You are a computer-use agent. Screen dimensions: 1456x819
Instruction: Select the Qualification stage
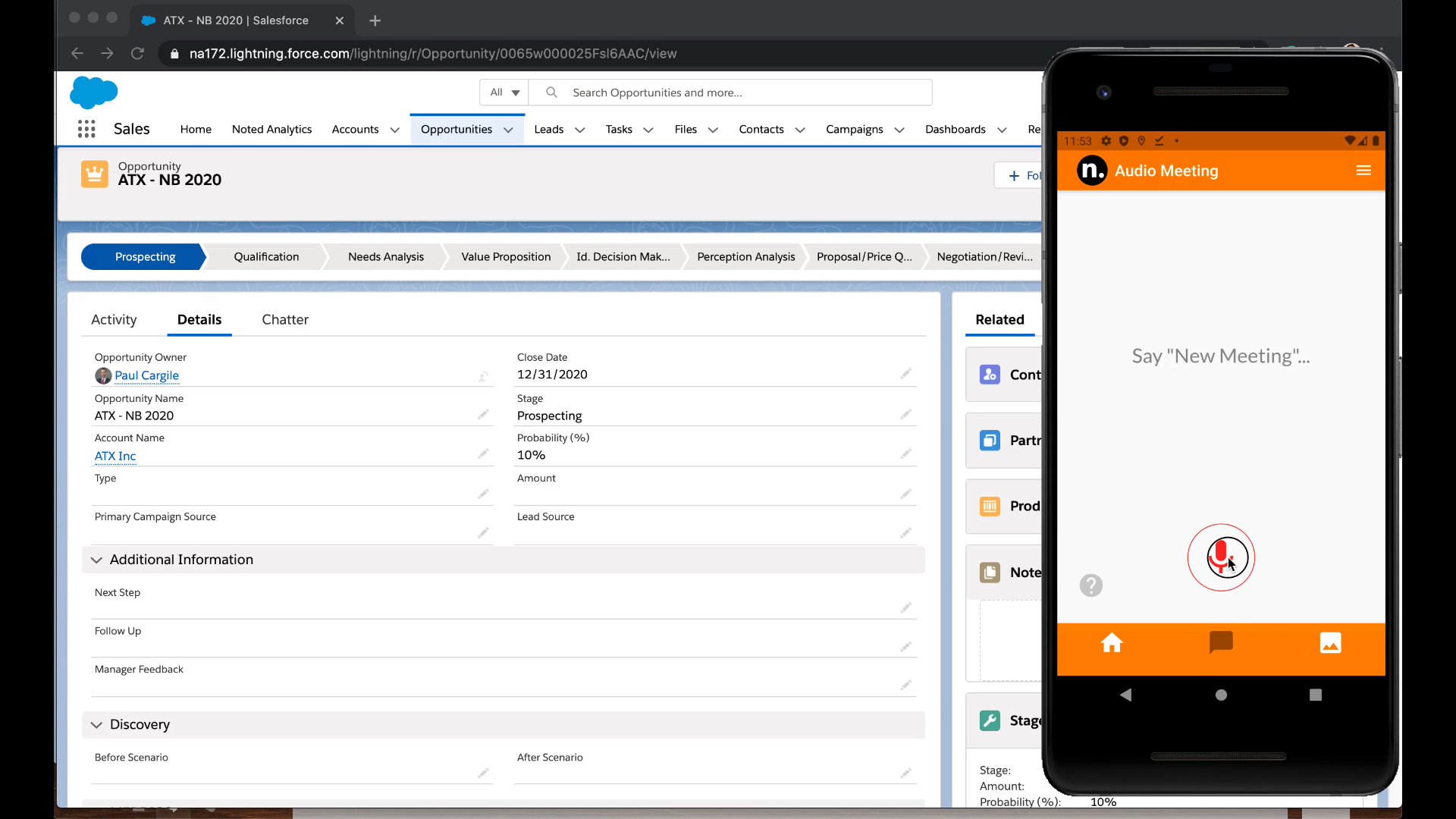[x=266, y=256]
